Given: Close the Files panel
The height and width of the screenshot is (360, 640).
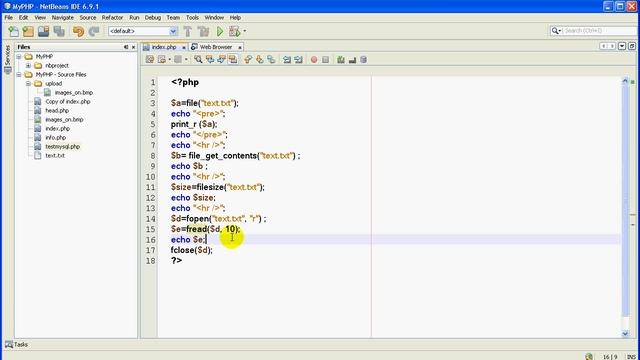Looking at the screenshot, I should (x=133, y=47).
